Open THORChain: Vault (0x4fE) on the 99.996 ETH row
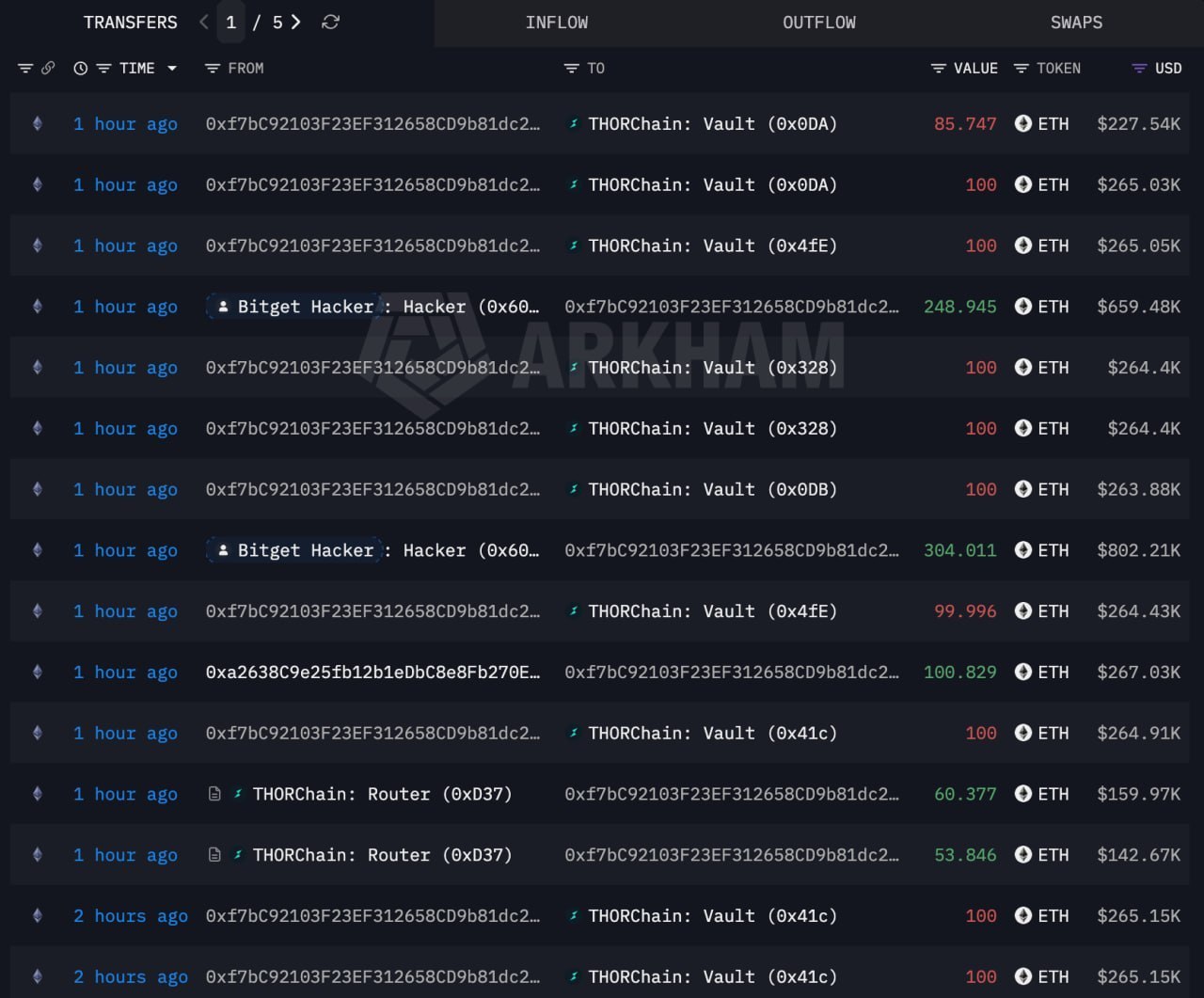Viewport: 1204px width, 998px height. (x=712, y=611)
